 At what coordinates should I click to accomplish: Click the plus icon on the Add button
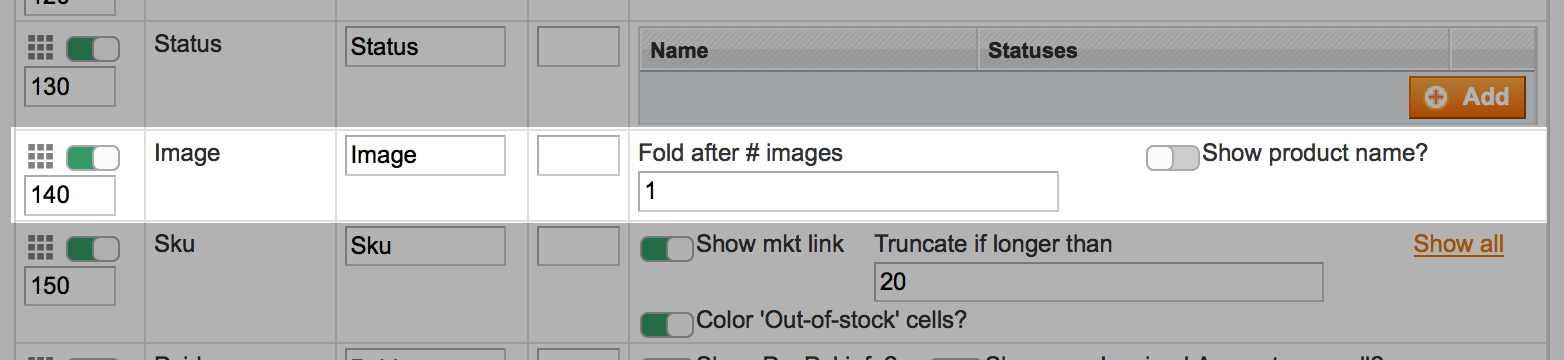1436,97
